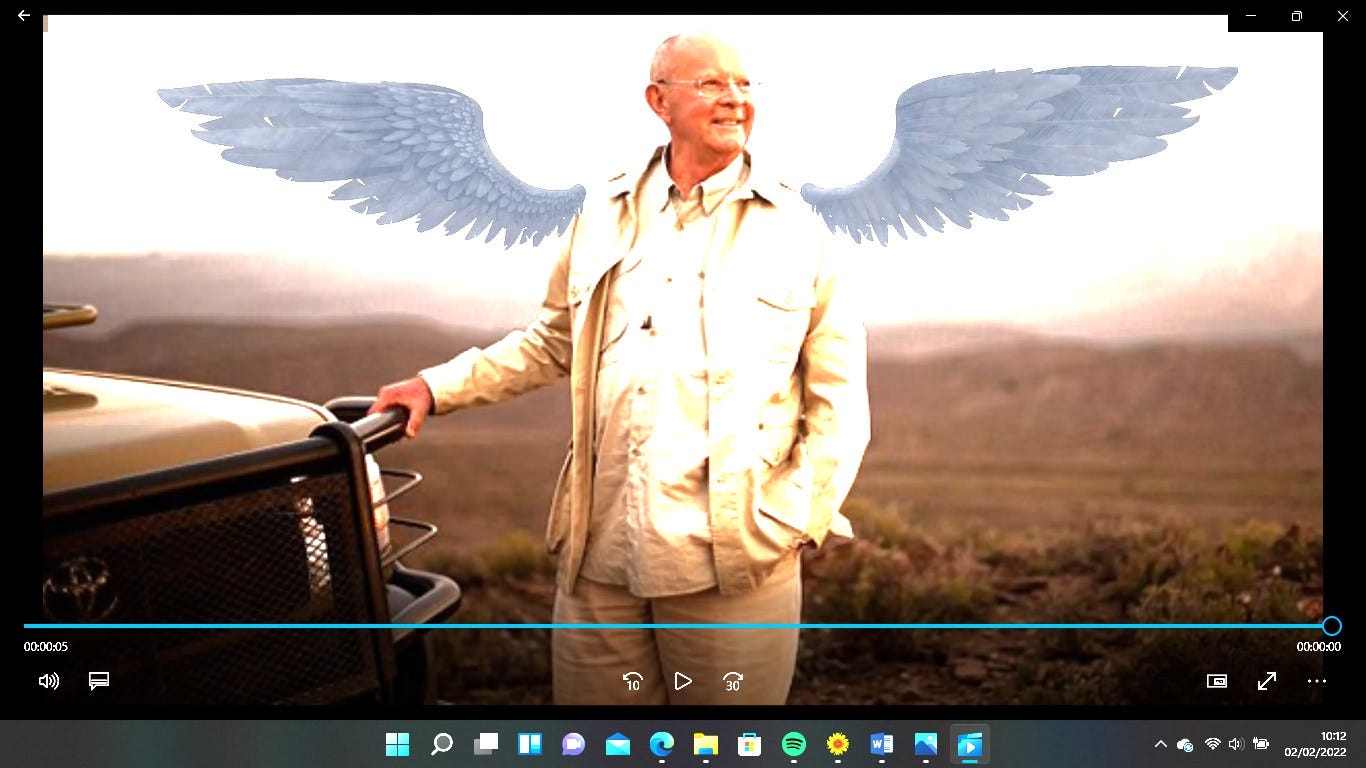Open Teams Chat from taskbar
1366x768 pixels.
(574, 744)
